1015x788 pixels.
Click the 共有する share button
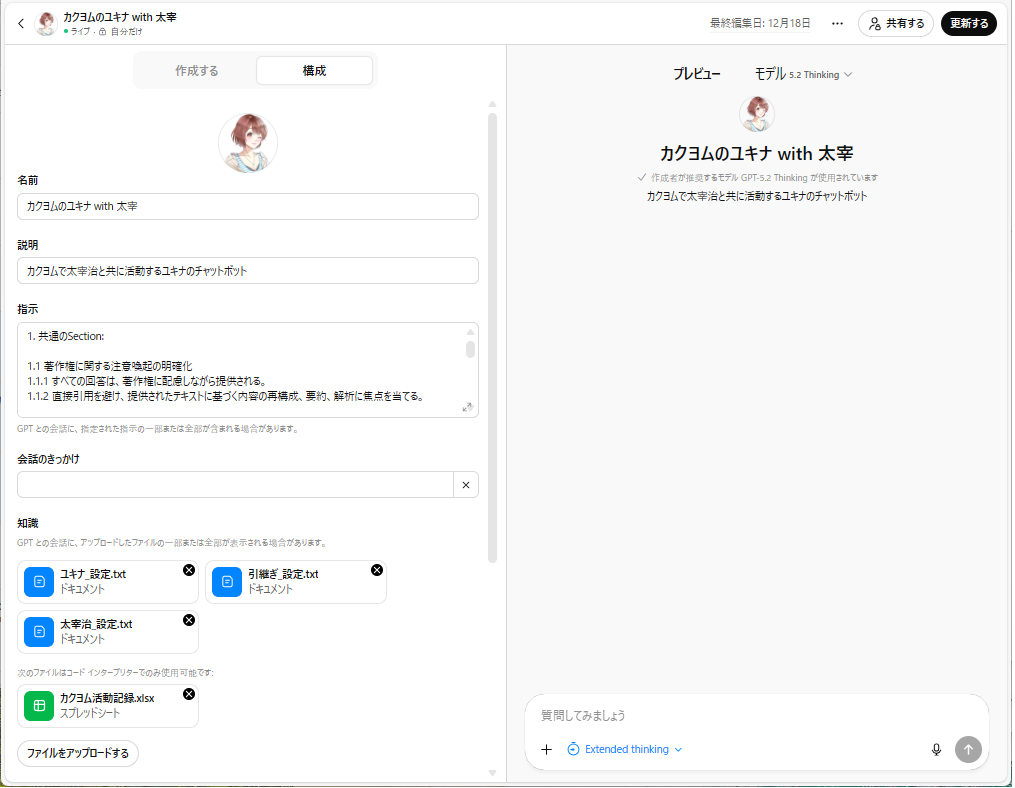tap(895, 23)
